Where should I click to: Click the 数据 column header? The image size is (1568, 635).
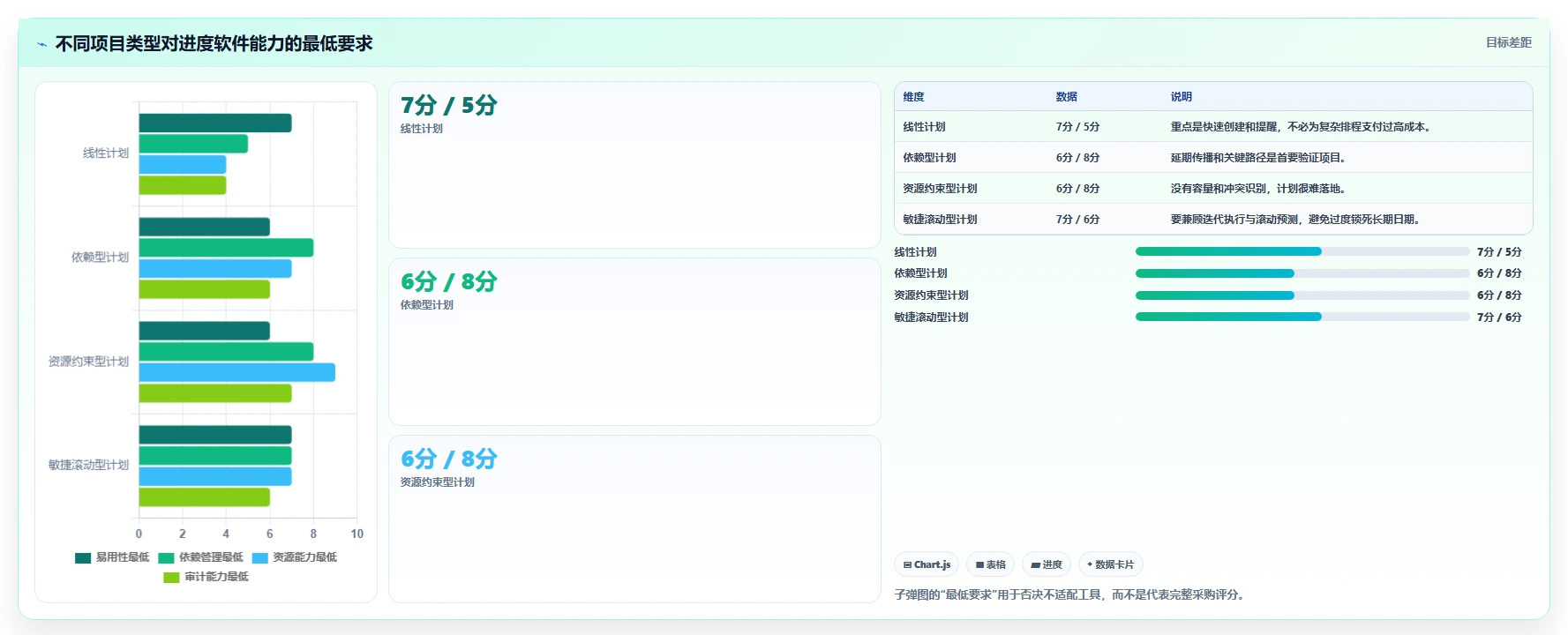[x=1067, y=97]
